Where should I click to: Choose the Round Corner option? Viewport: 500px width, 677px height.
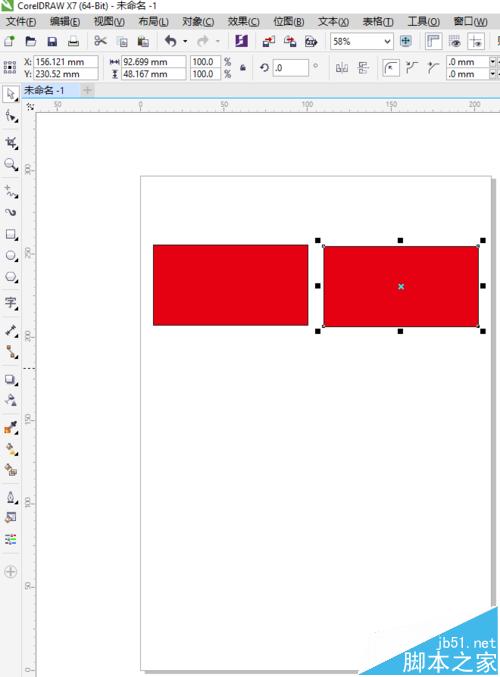pyautogui.click(x=391, y=68)
